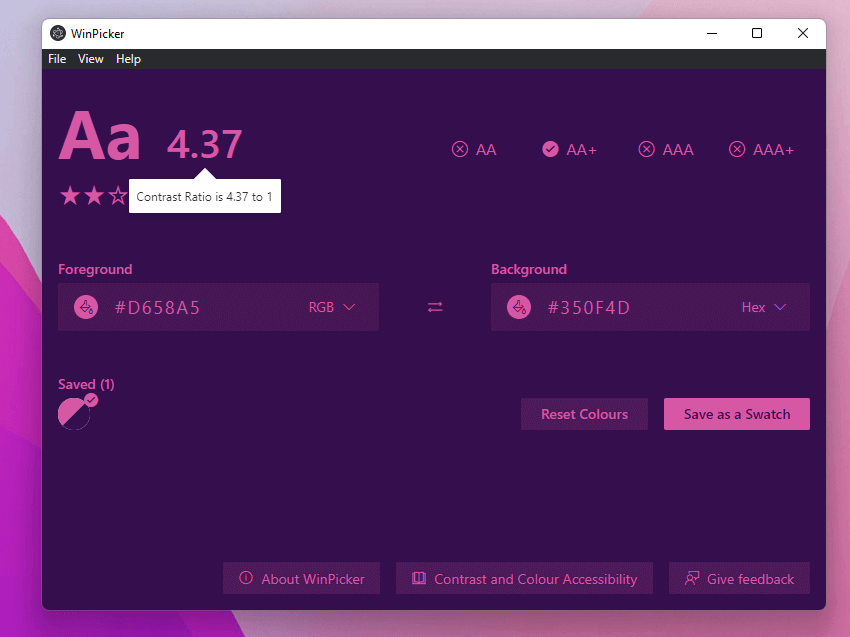Click the third contrast rating star

click(x=117, y=196)
